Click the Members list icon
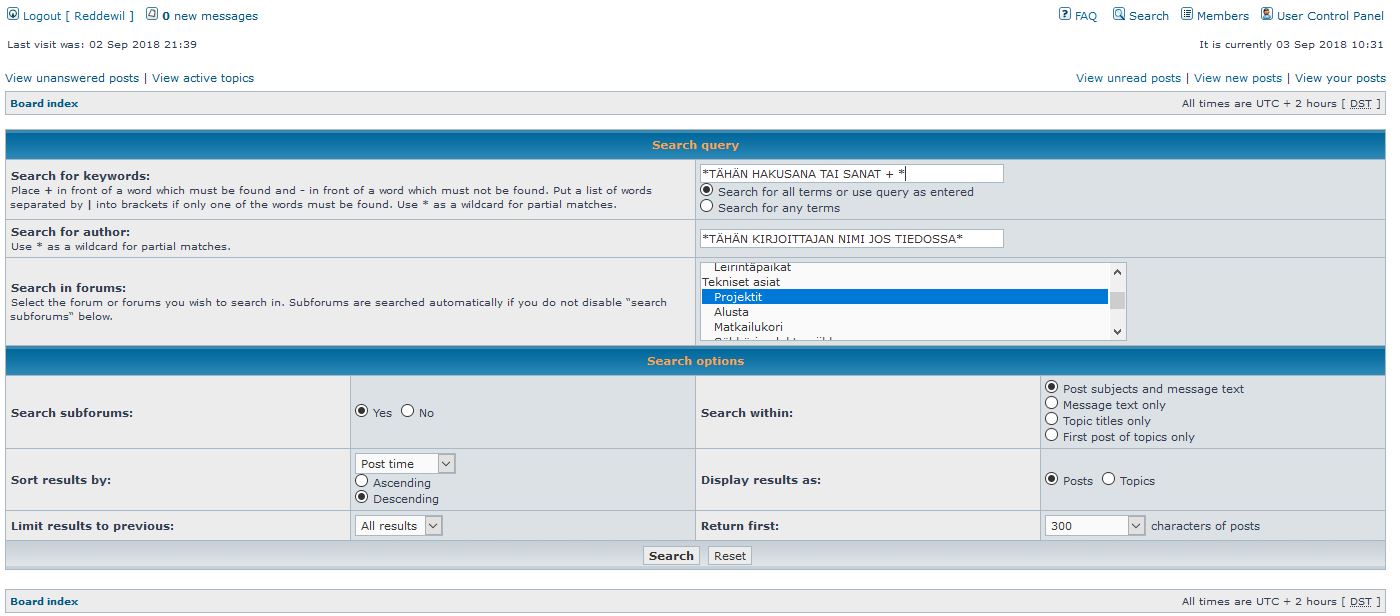Image resolution: width=1400 pixels, height=616 pixels. point(1187,15)
